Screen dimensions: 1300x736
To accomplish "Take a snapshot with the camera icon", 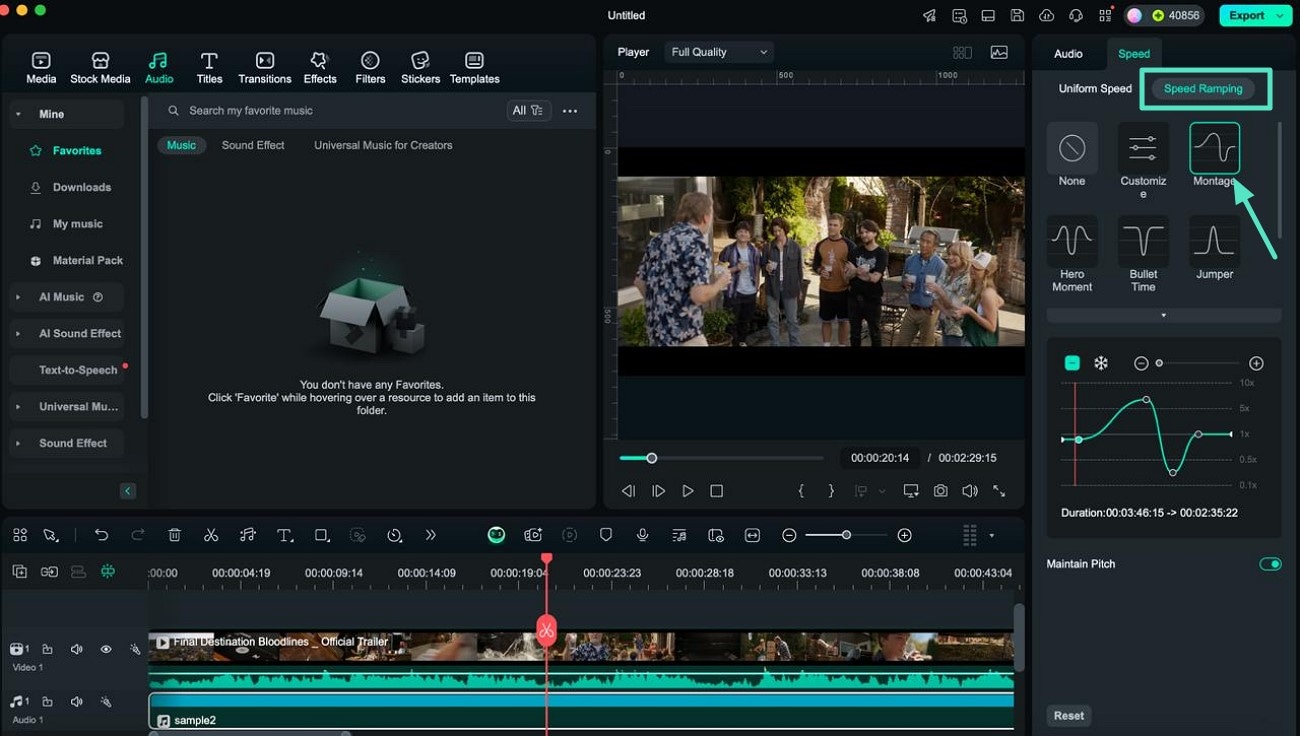I will pos(941,491).
